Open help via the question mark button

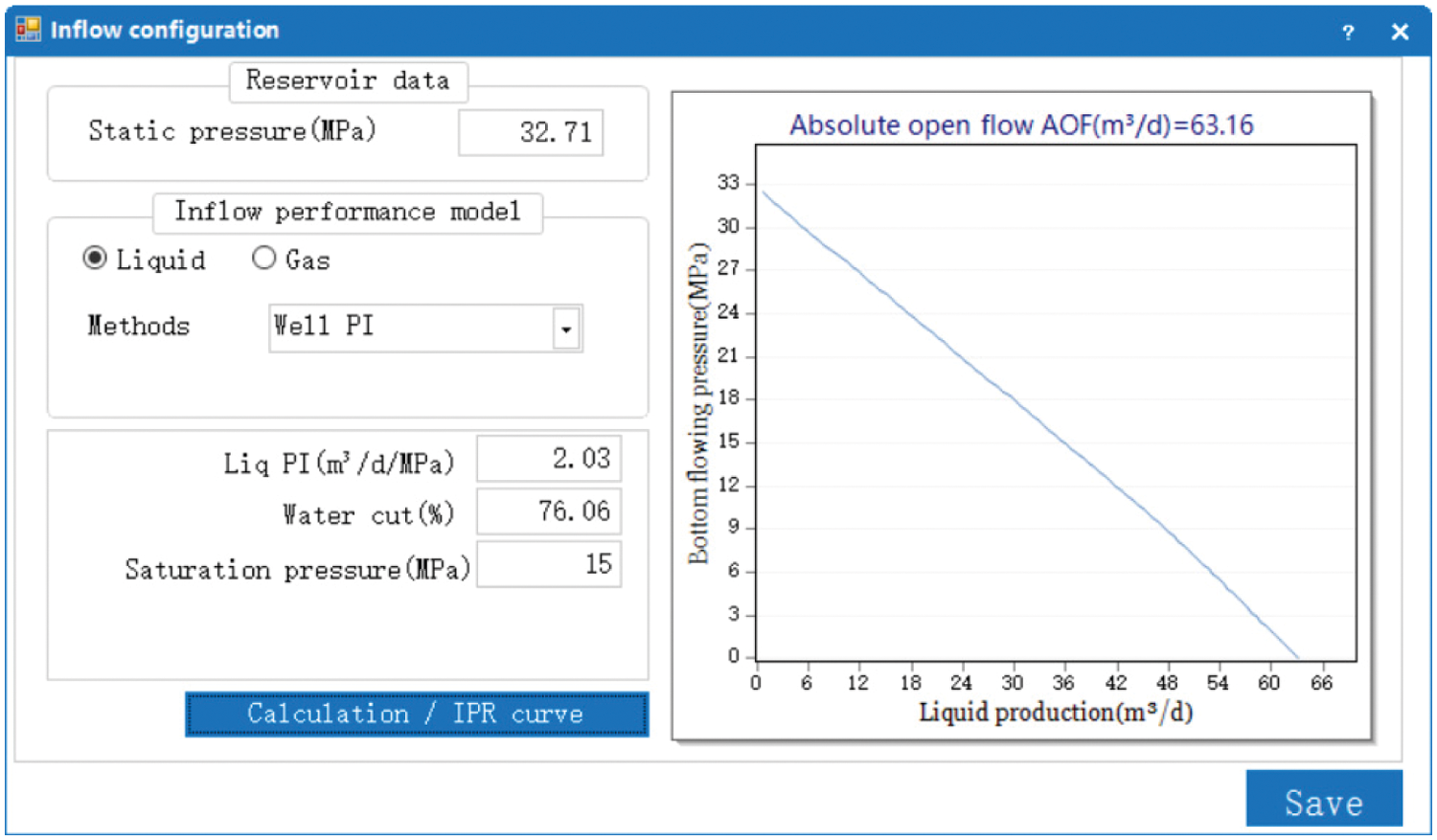coord(1348,33)
